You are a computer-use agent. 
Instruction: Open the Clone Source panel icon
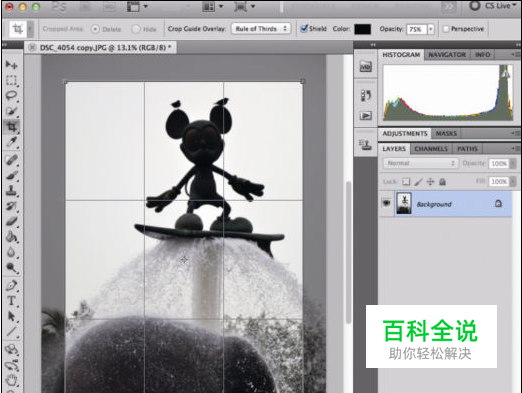(365, 145)
